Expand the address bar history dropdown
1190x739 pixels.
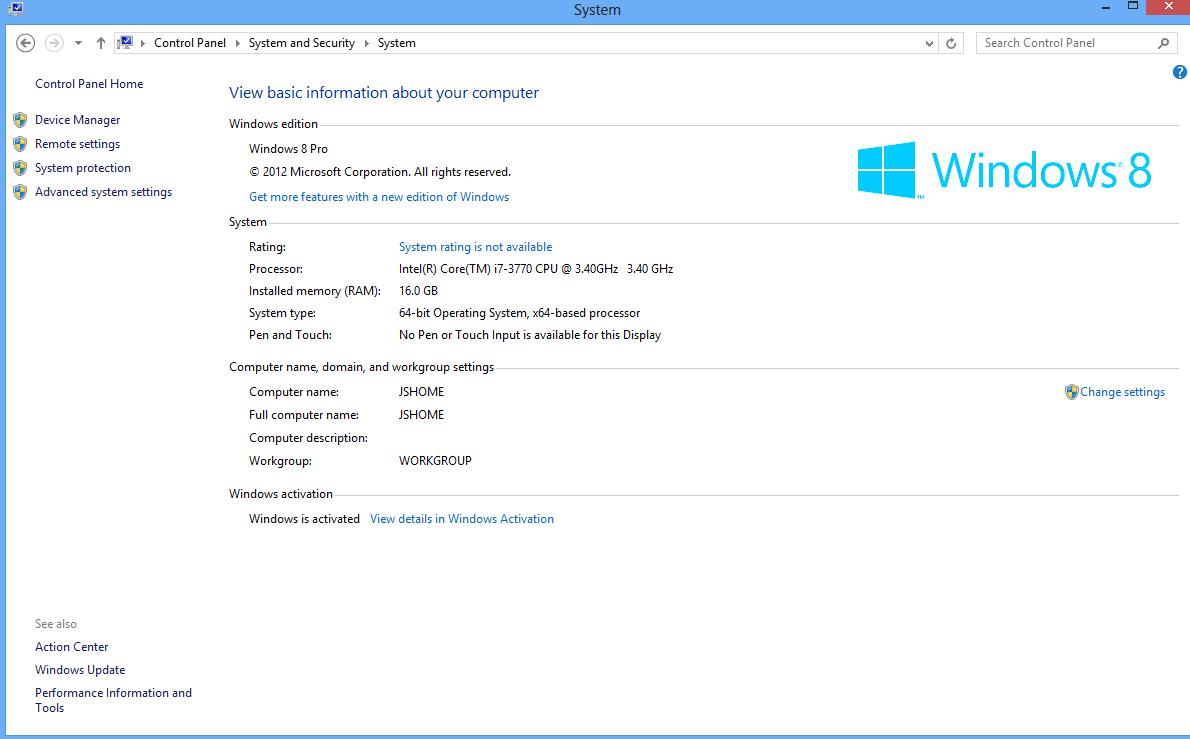click(930, 43)
